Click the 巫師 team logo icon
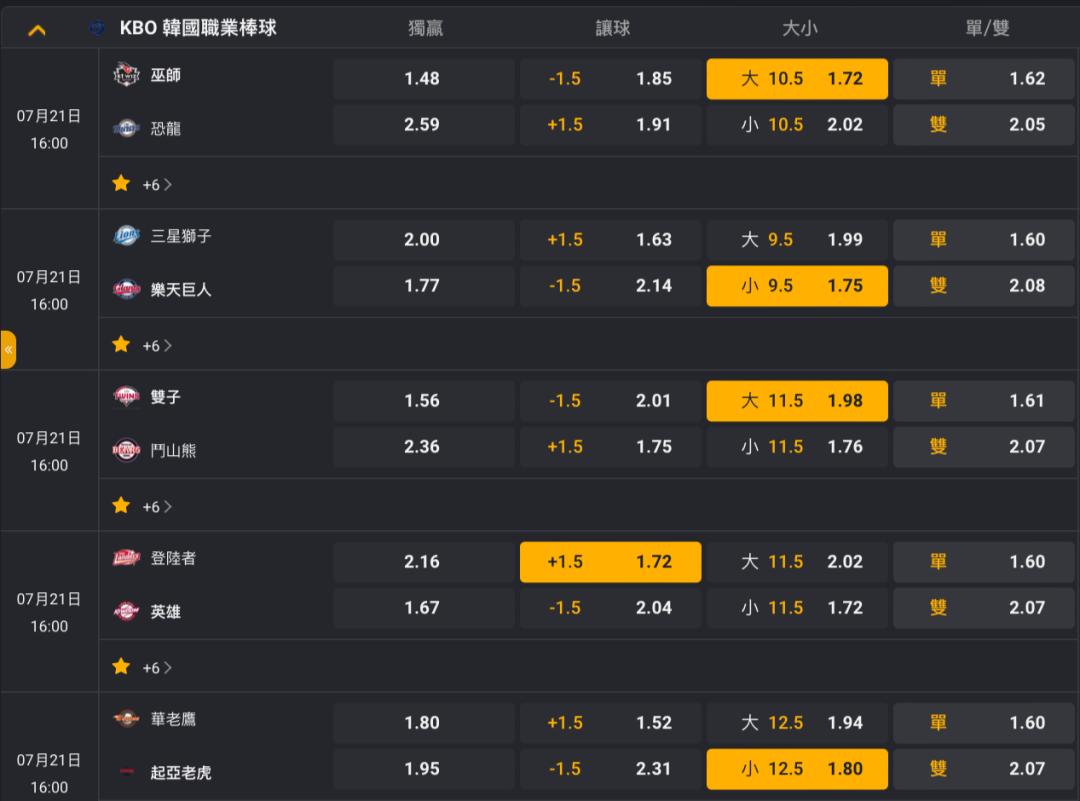1080x801 pixels. tap(126, 74)
